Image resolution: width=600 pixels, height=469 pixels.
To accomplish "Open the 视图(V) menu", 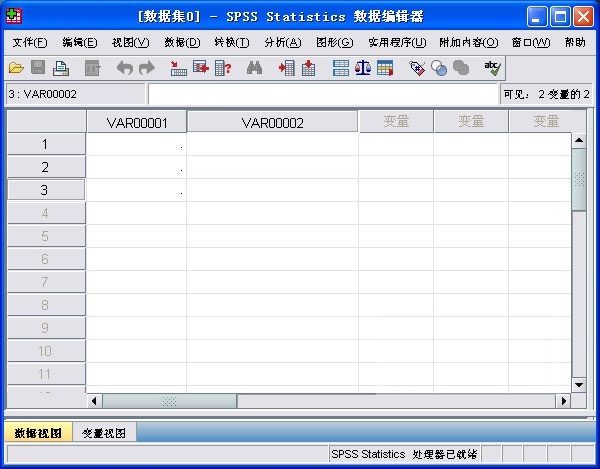I will [x=130, y=42].
